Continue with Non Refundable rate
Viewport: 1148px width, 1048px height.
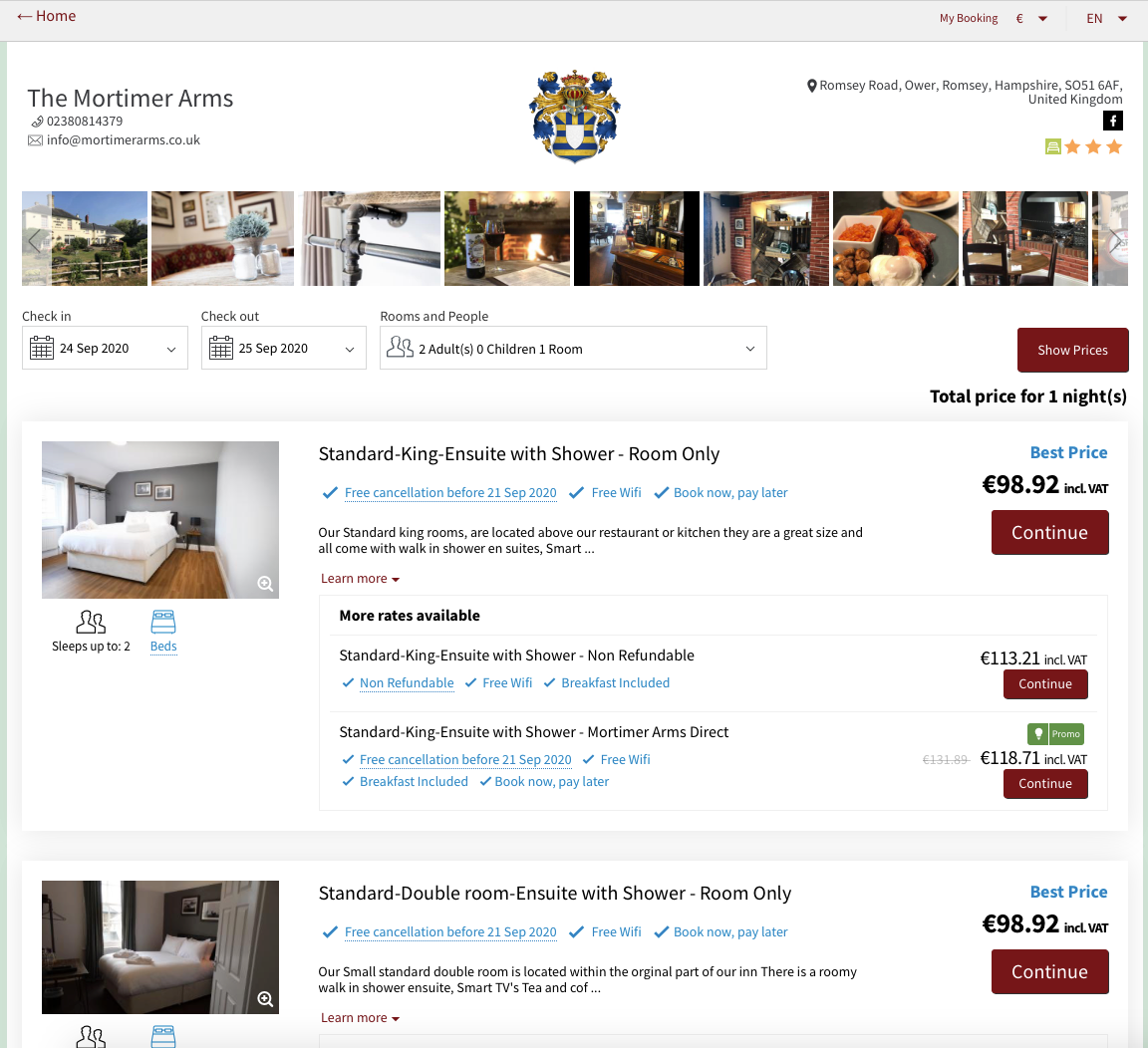point(1044,684)
